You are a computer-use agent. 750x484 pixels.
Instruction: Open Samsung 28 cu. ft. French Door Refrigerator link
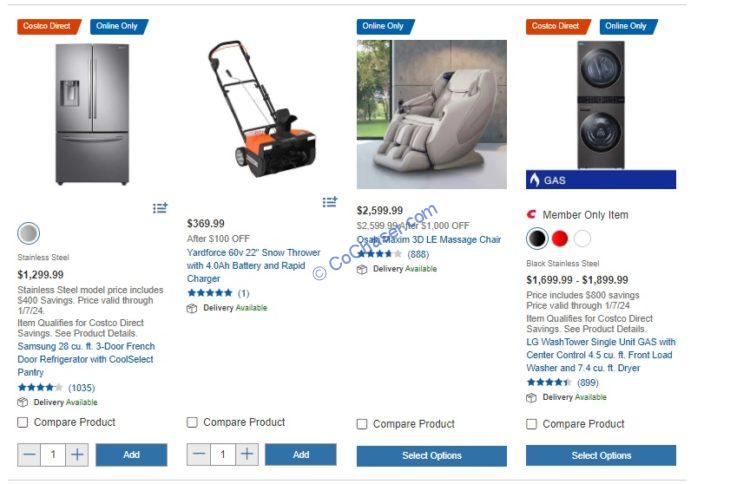pyautogui.click(x=86, y=359)
